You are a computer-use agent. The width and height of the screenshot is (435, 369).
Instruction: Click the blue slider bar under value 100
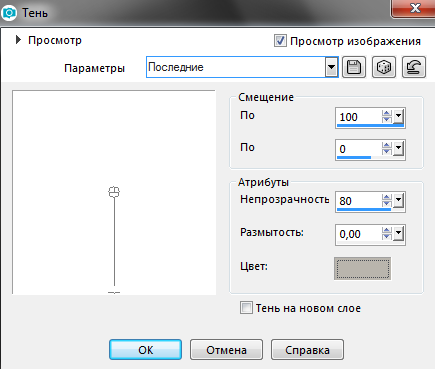(370, 126)
